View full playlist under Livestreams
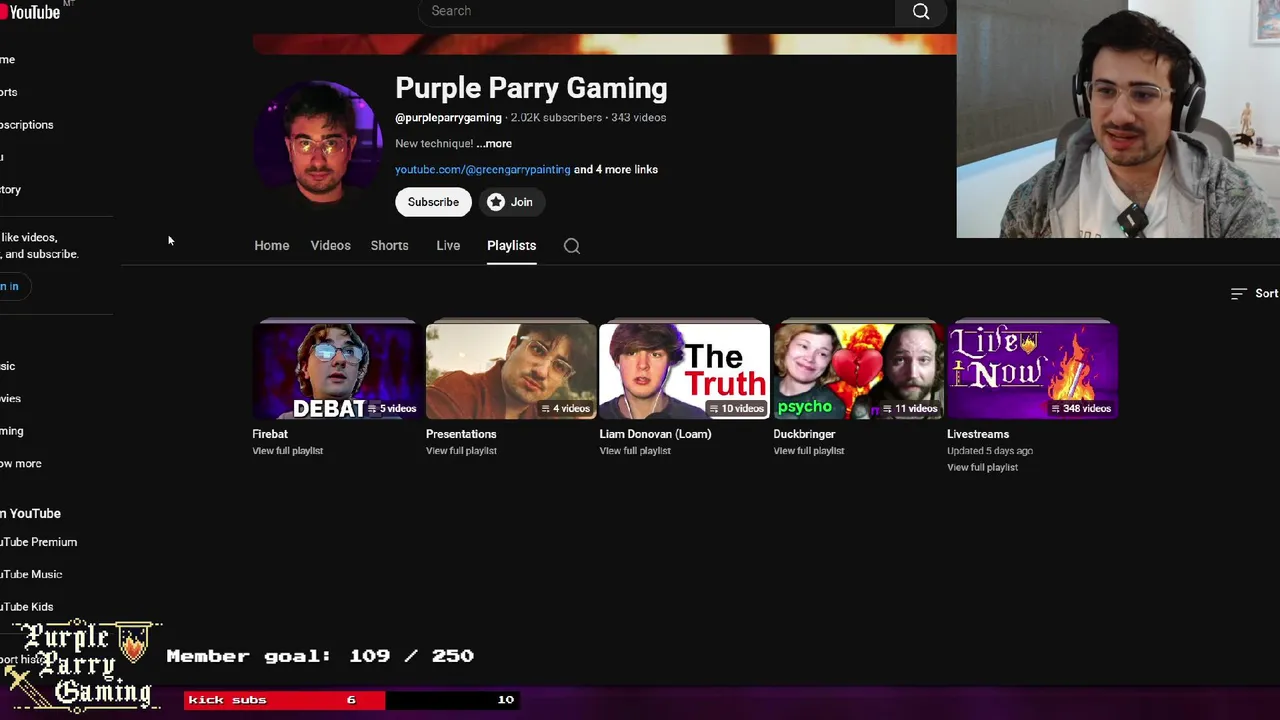 (982, 468)
